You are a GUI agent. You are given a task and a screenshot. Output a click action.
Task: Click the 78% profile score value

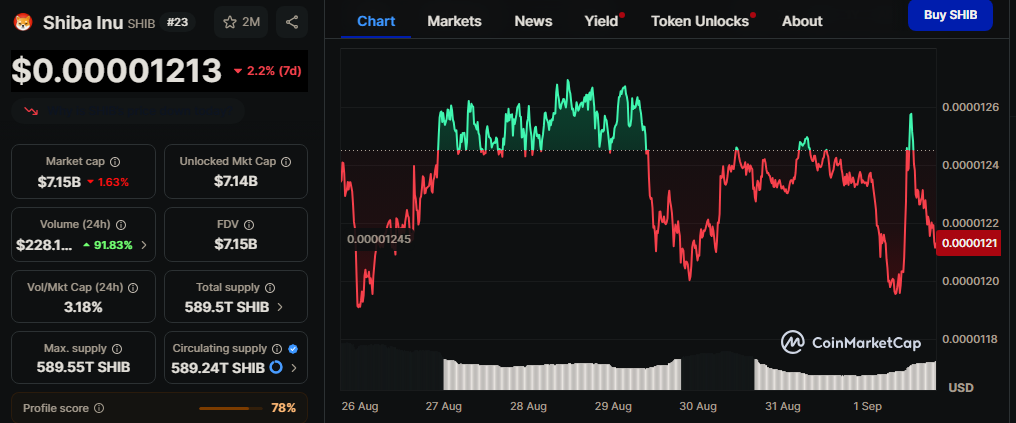tap(283, 408)
